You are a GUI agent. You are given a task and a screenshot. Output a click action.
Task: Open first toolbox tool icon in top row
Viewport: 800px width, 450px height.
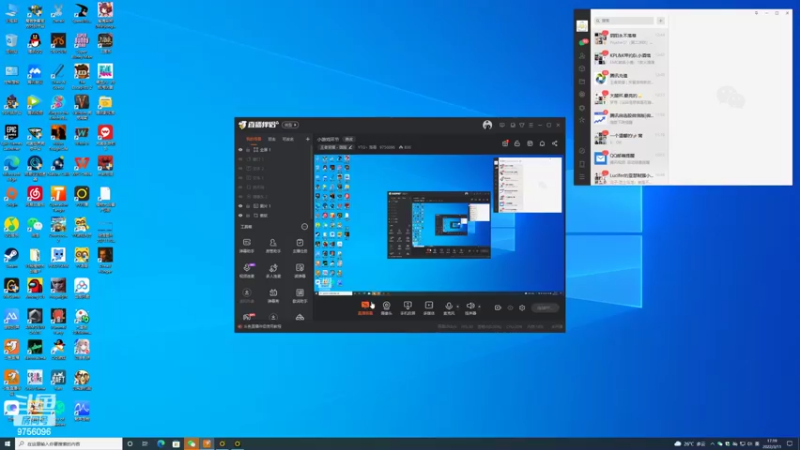(246, 243)
